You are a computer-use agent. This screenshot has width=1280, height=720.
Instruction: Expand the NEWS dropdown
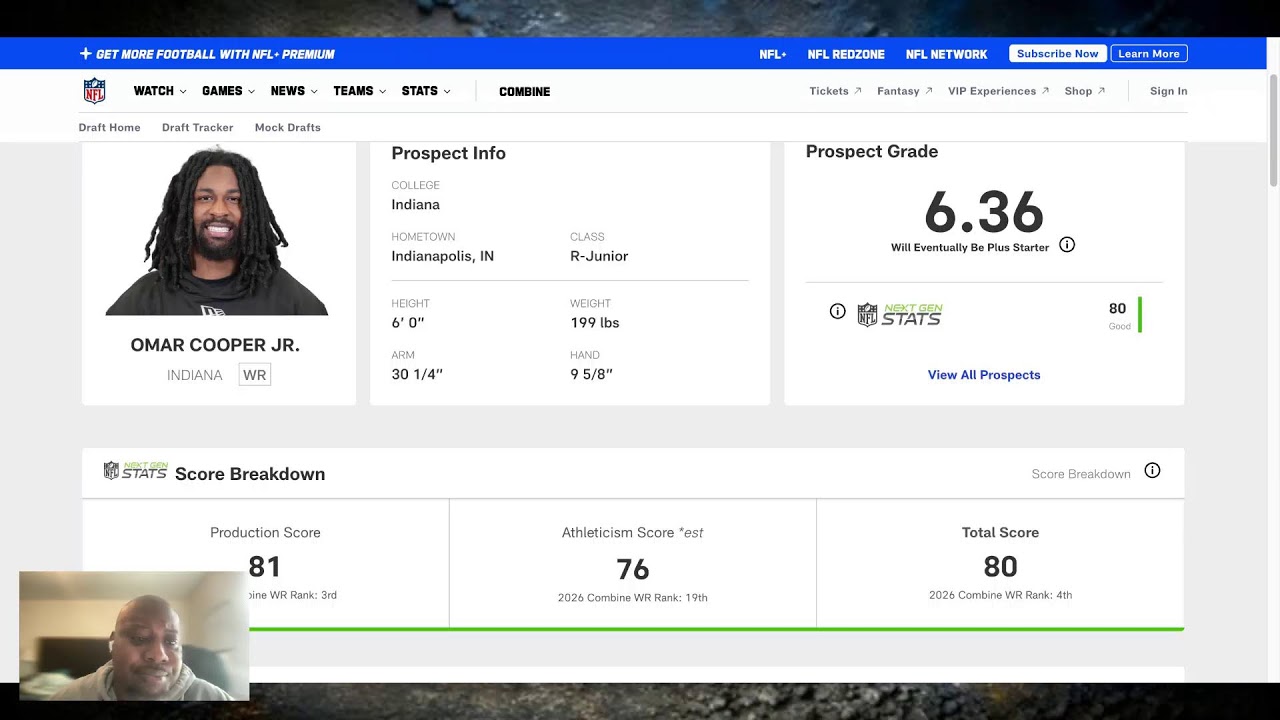[x=294, y=91]
